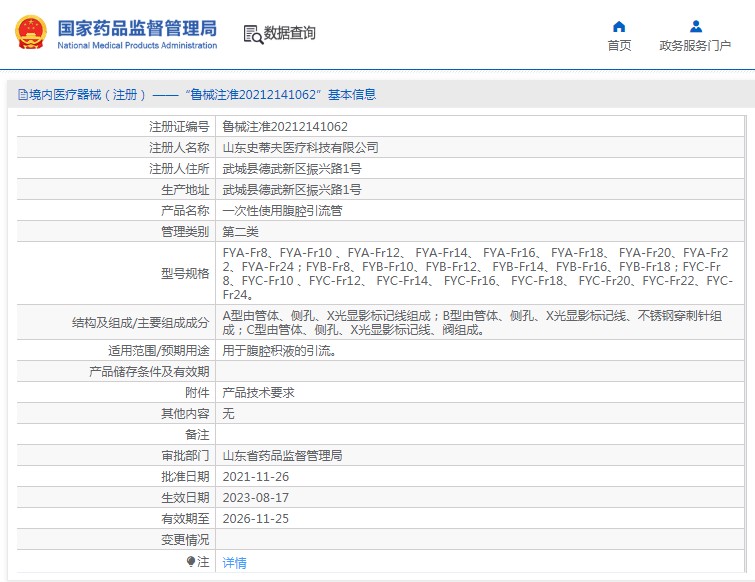Click the 产品储存条件及有效期 label
This screenshot has height=582, width=755.
pos(149,372)
